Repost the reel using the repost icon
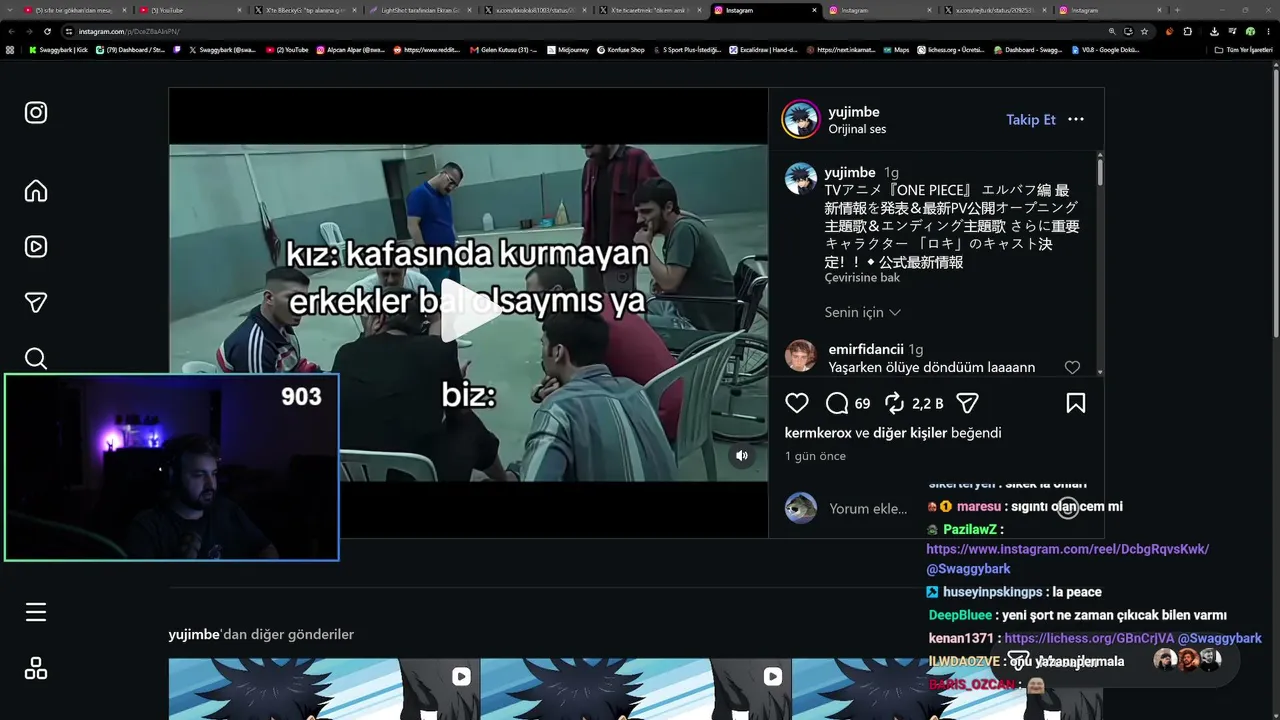This screenshot has width=1280, height=720. 894,403
